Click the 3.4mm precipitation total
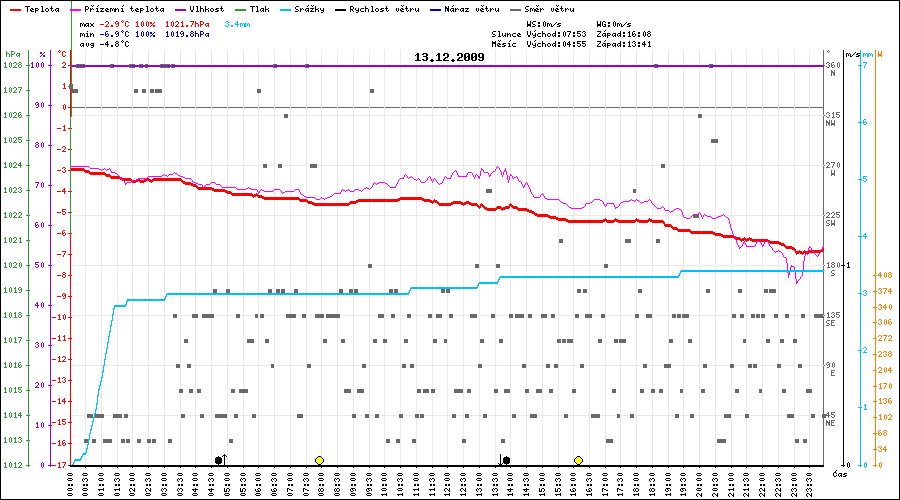This screenshot has width=900, height=500. tap(238, 23)
